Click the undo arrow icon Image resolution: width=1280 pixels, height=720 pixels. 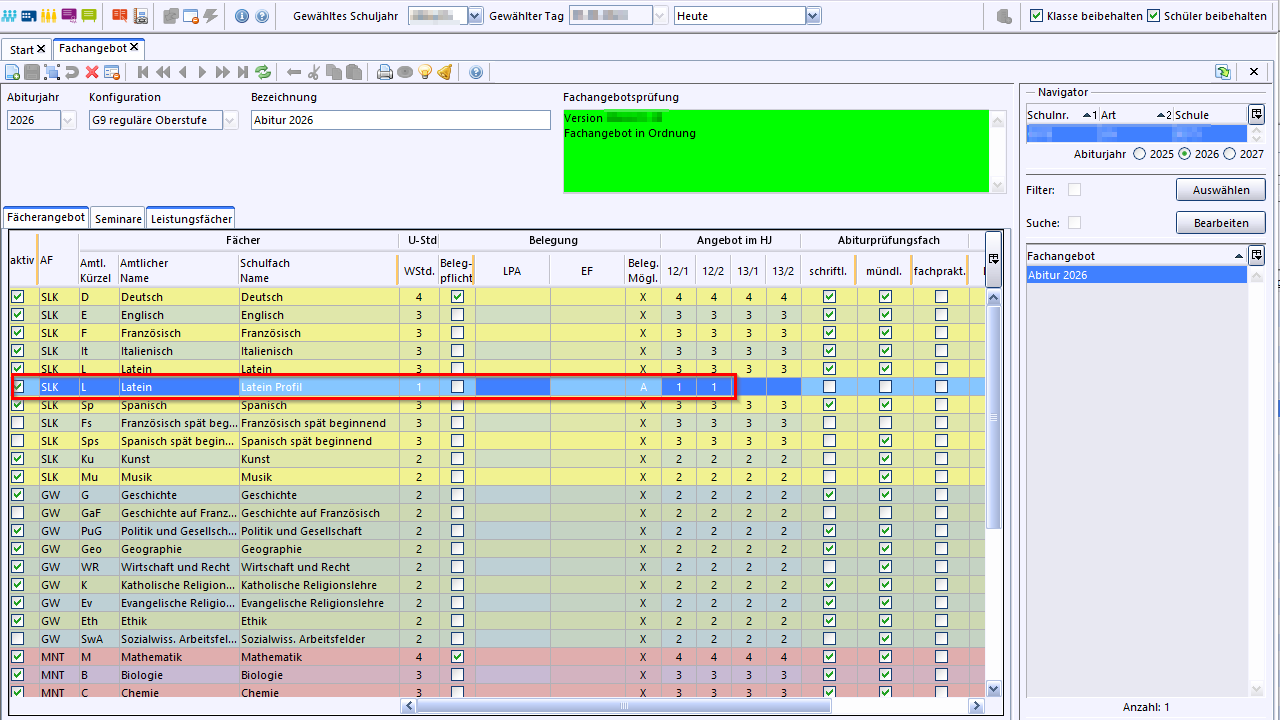72,72
